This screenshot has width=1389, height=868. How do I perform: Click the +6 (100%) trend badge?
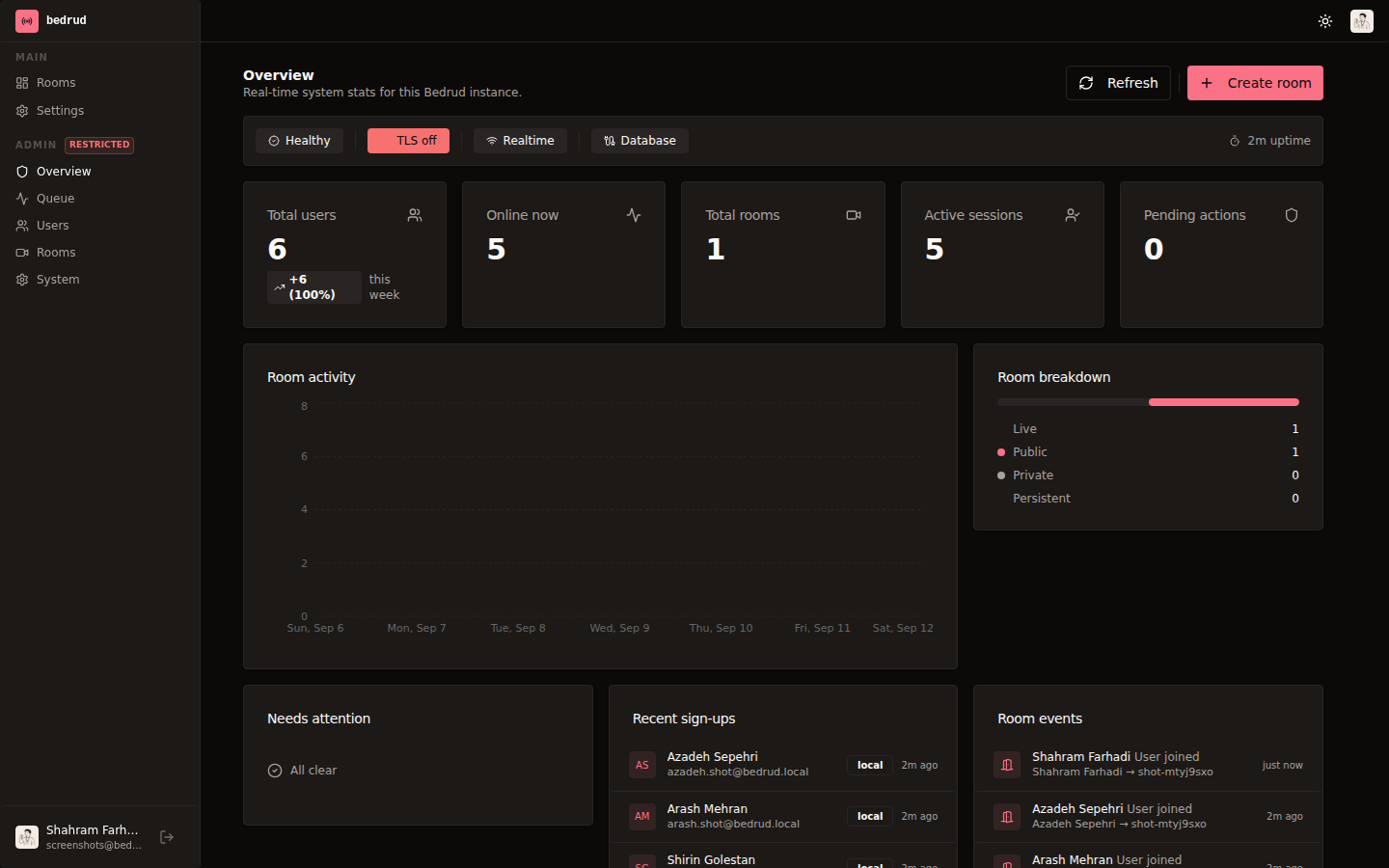[314, 287]
